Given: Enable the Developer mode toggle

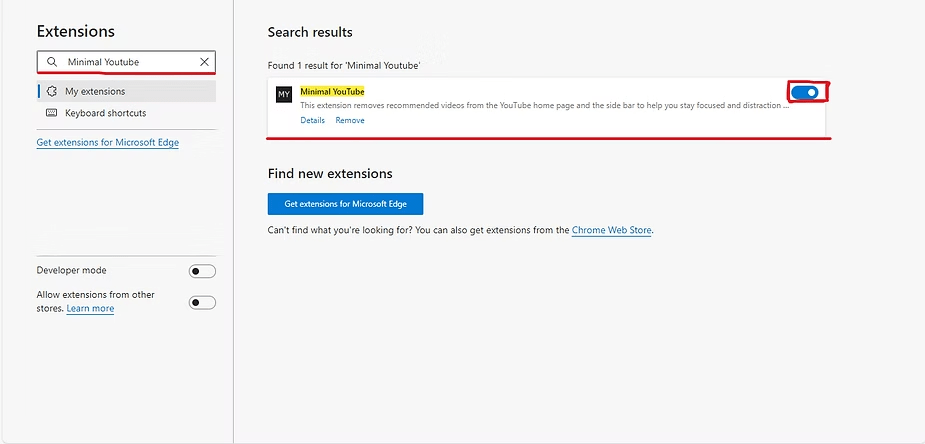Looking at the screenshot, I should [202, 271].
